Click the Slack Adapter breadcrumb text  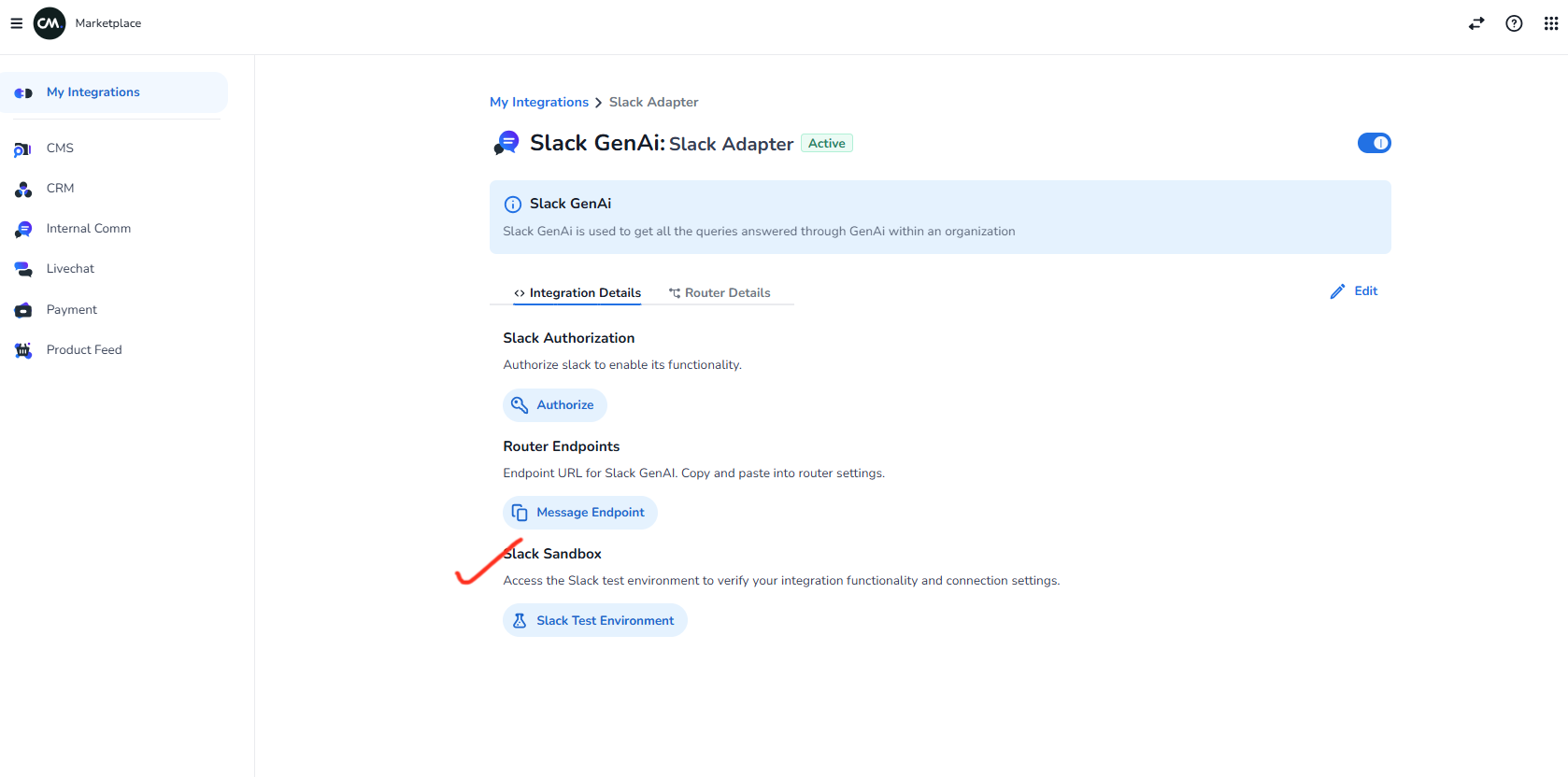point(654,103)
